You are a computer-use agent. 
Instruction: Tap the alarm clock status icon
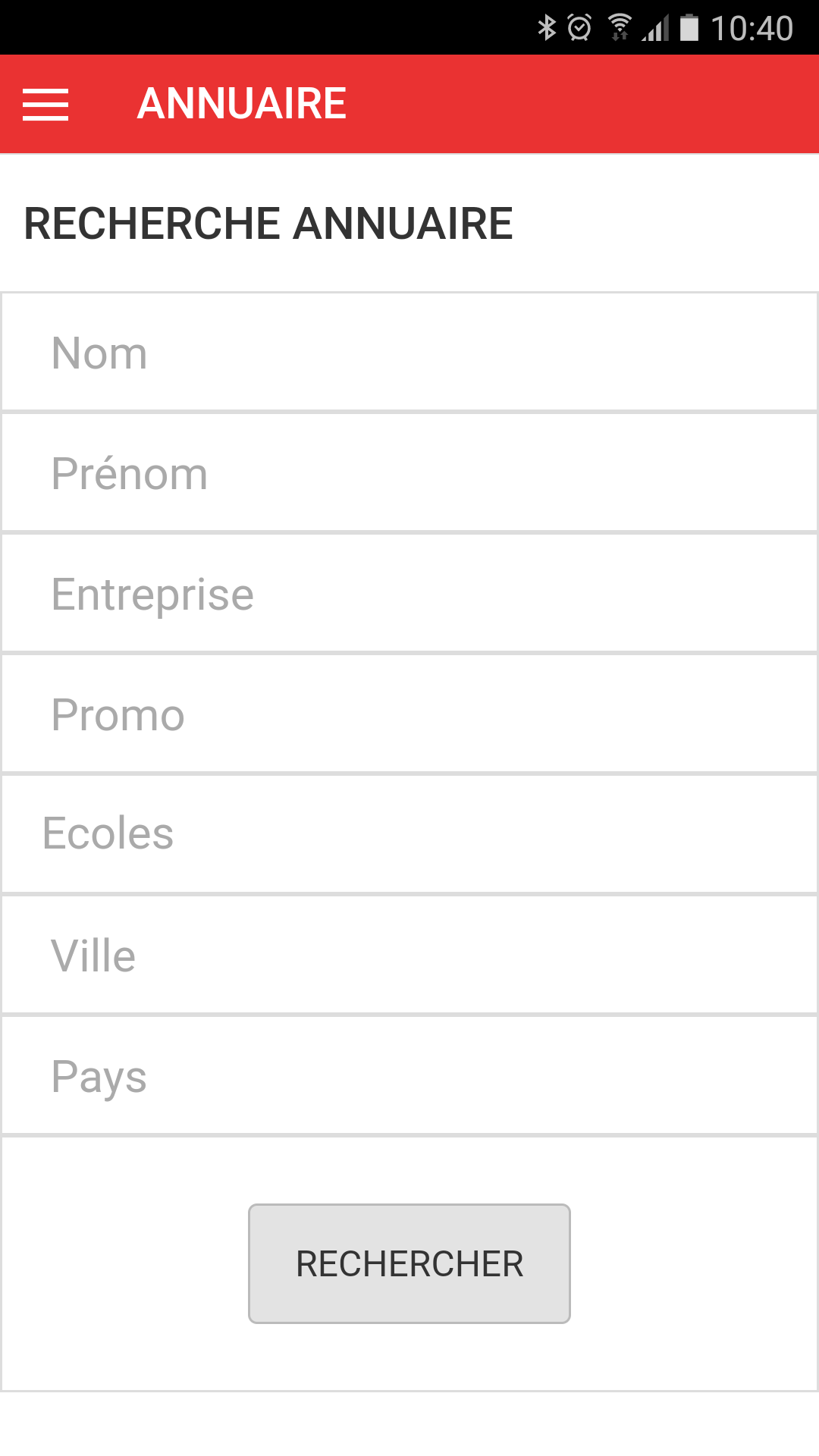pos(579,28)
